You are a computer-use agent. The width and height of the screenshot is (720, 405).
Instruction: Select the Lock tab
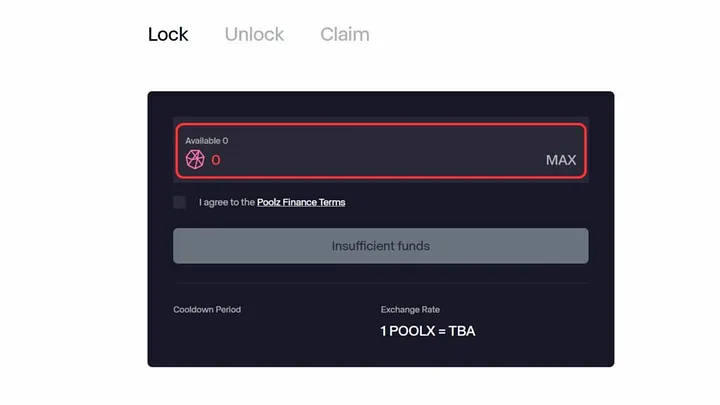point(168,34)
